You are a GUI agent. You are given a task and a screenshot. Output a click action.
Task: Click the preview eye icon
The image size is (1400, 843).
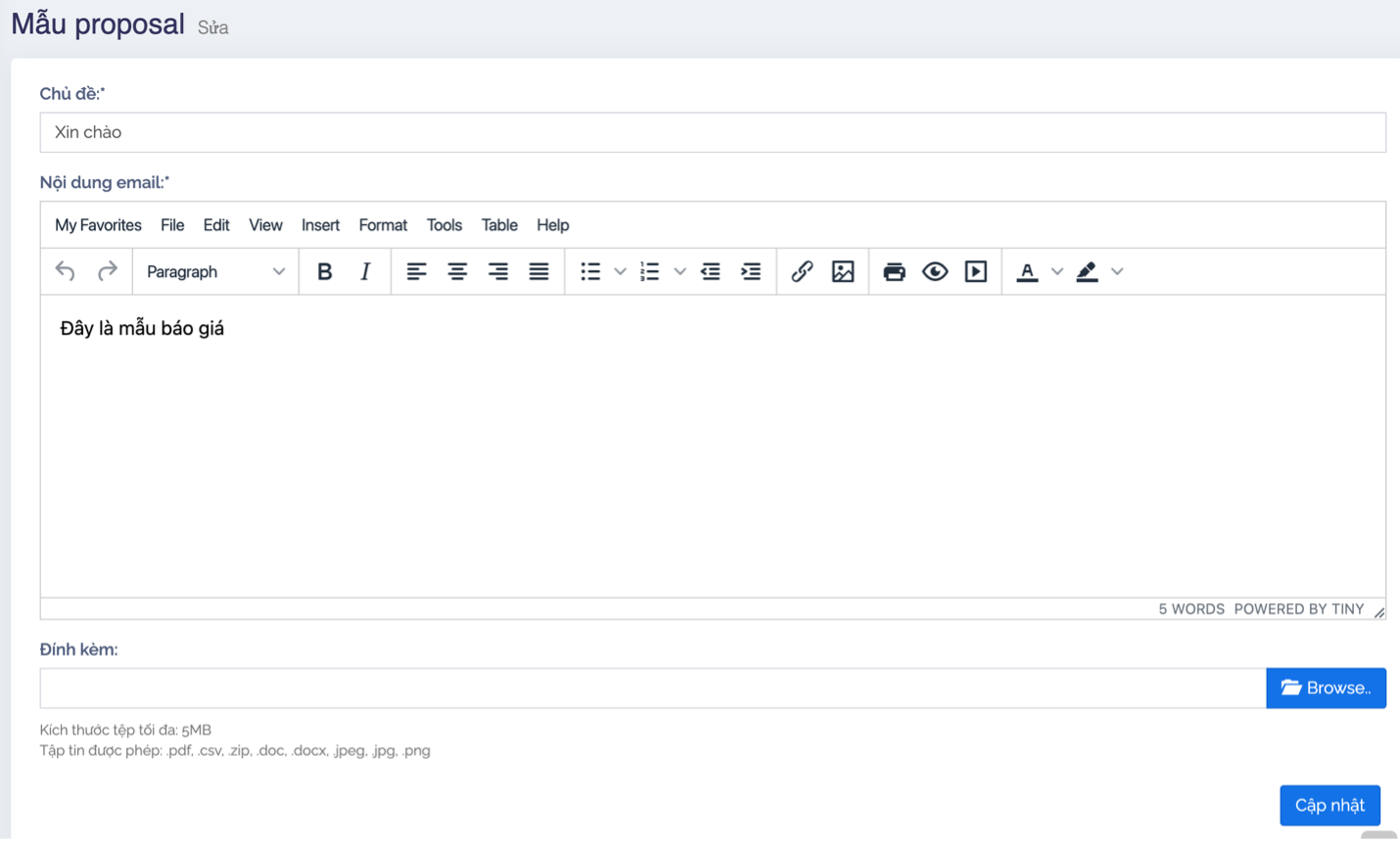click(935, 271)
